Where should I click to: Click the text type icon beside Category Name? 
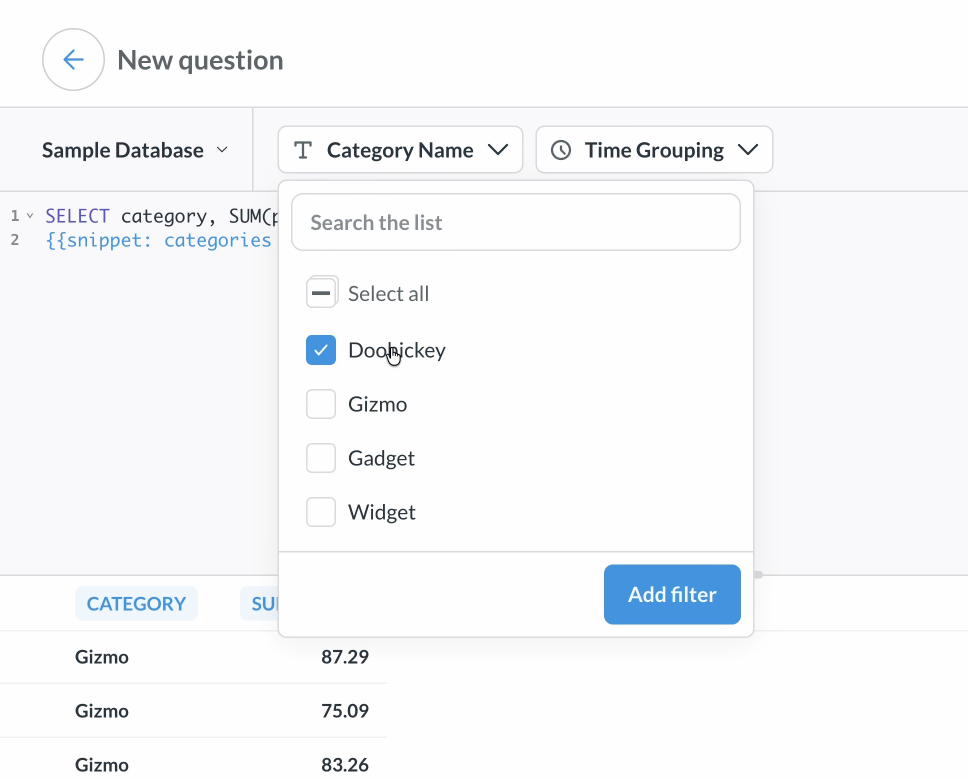coord(303,150)
